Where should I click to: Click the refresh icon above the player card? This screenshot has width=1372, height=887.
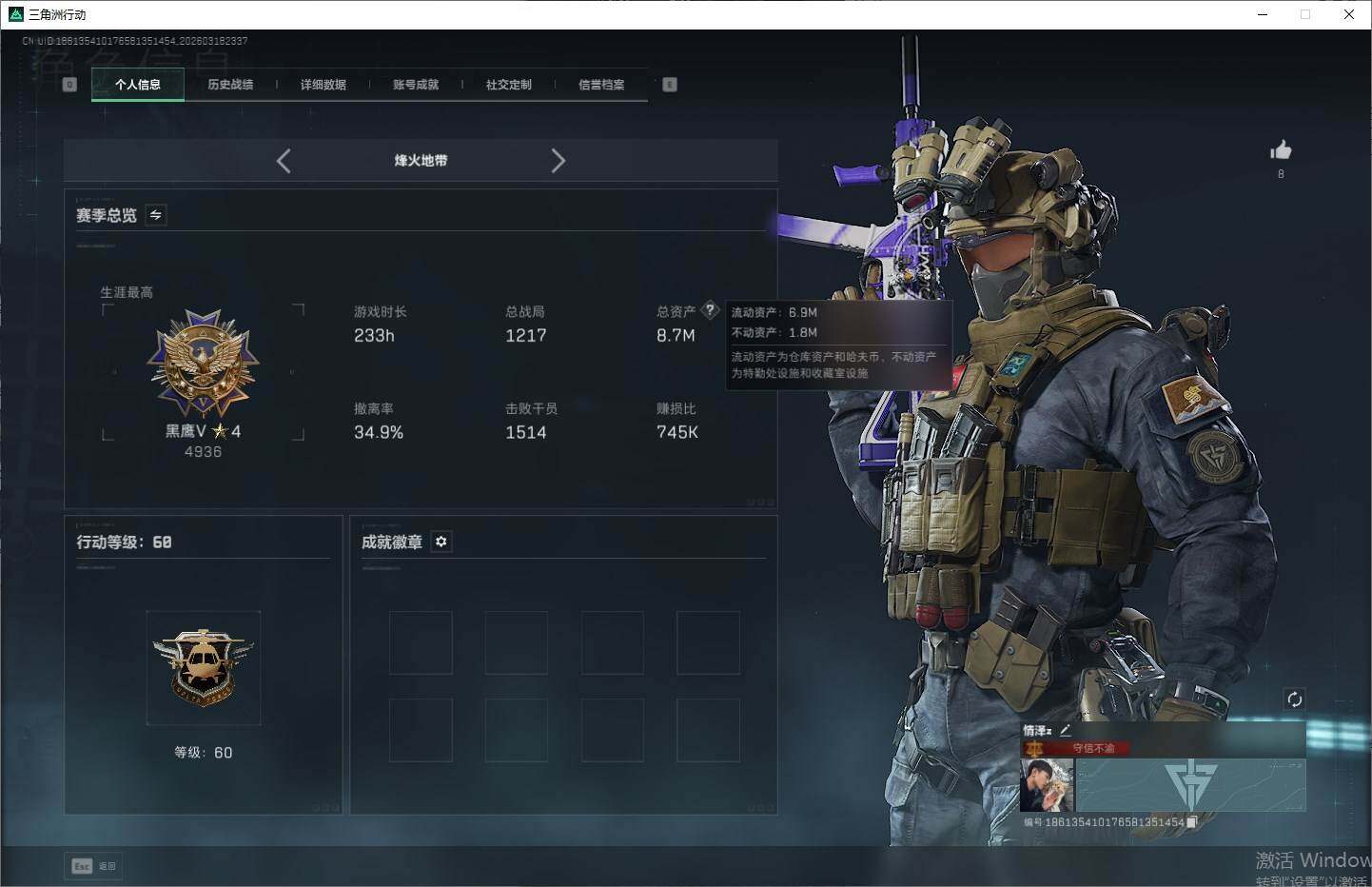(1294, 700)
